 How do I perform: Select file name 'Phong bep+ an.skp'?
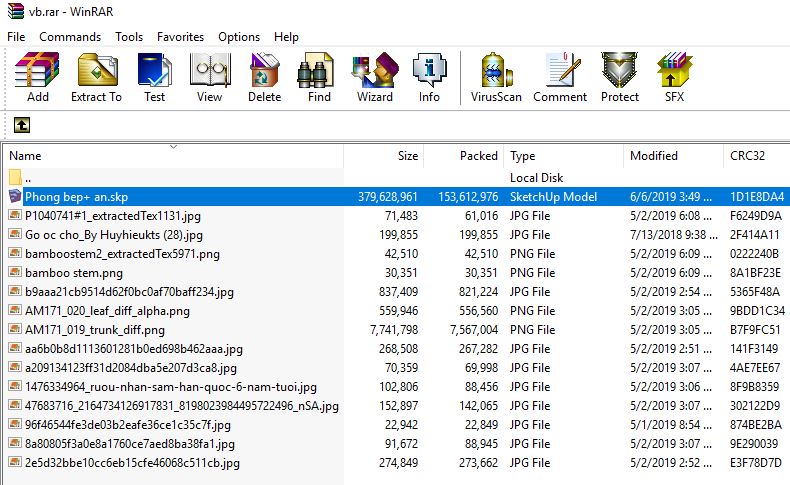pyautogui.click(x=77, y=197)
